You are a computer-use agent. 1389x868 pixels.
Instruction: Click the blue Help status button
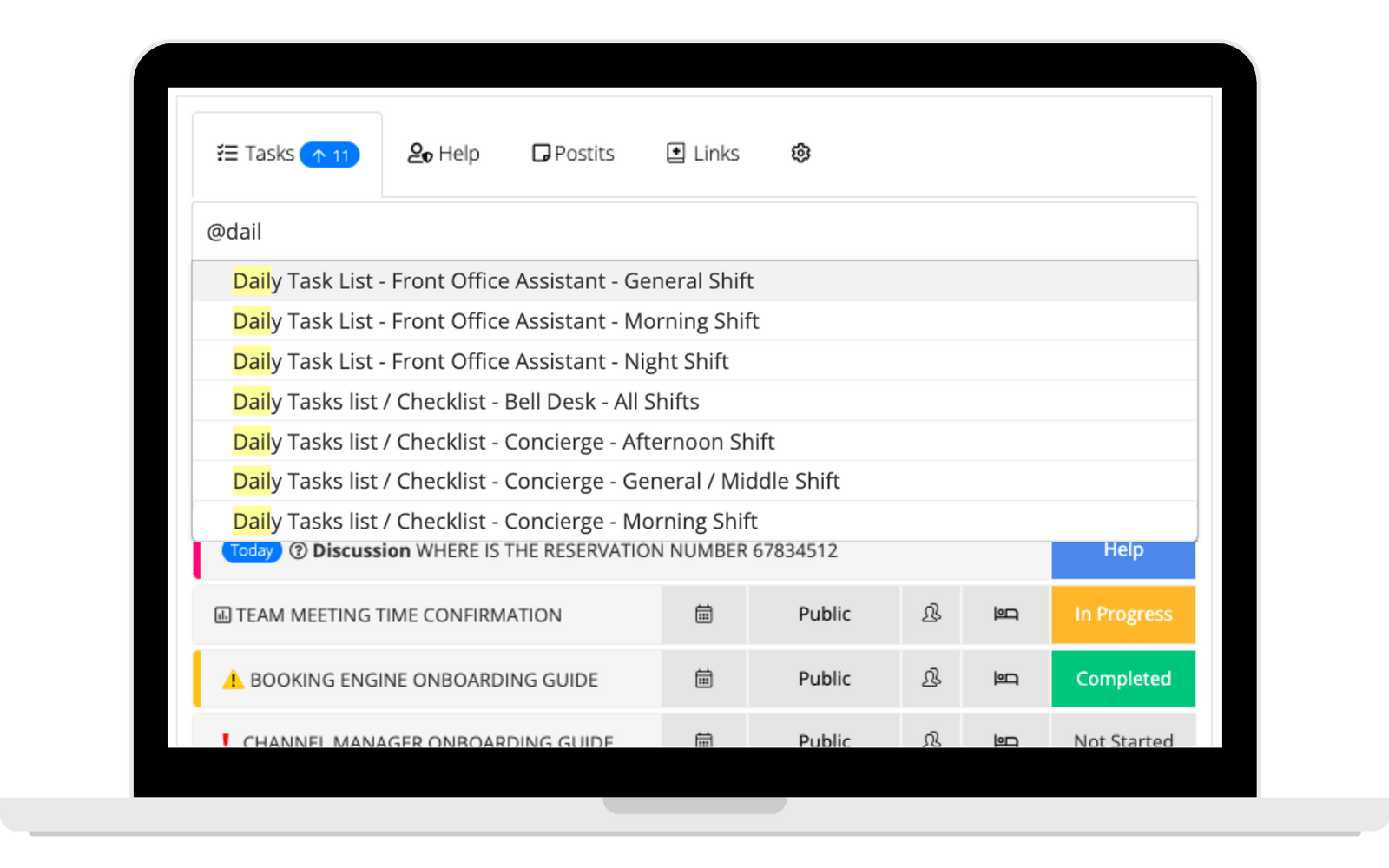point(1123,559)
